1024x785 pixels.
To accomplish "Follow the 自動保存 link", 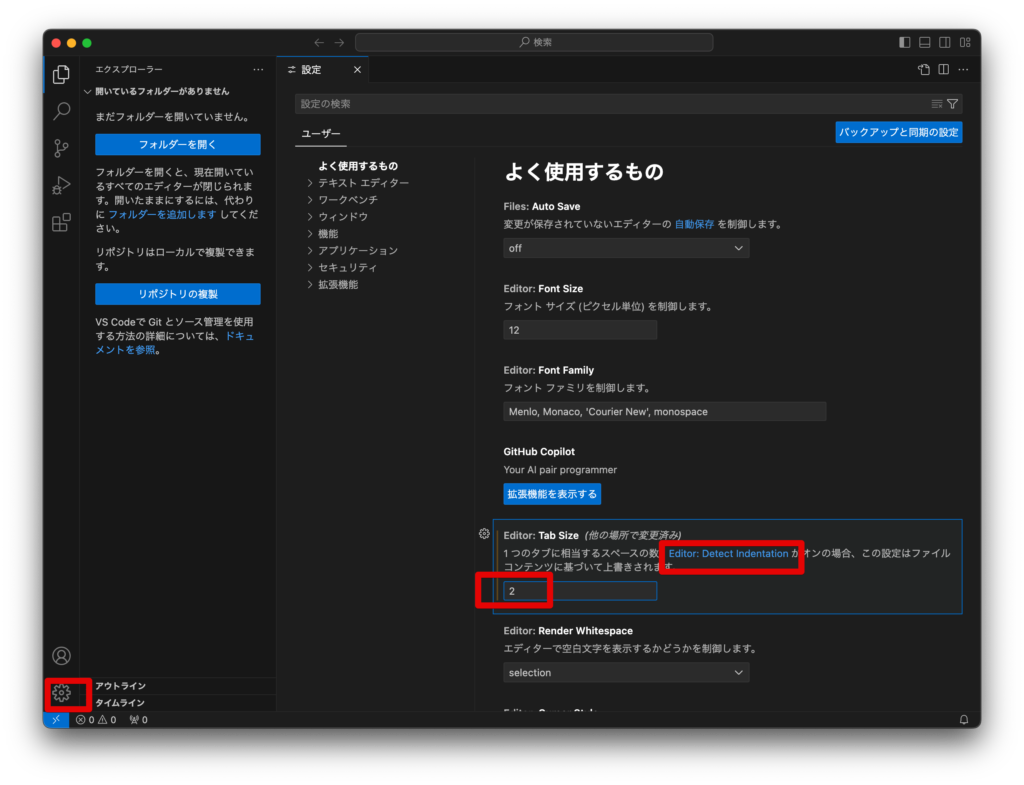I will pyautogui.click(x=694, y=224).
